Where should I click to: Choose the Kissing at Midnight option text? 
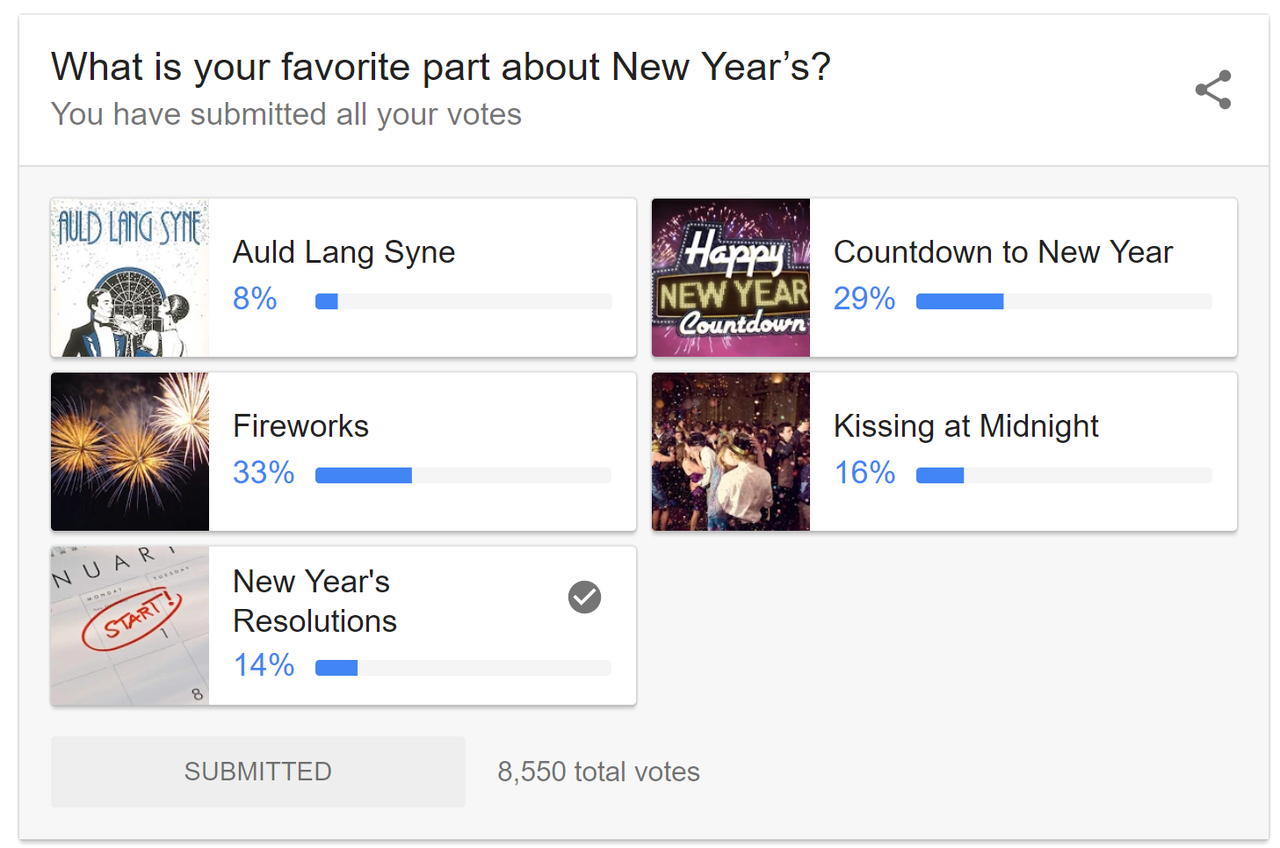point(966,426)
